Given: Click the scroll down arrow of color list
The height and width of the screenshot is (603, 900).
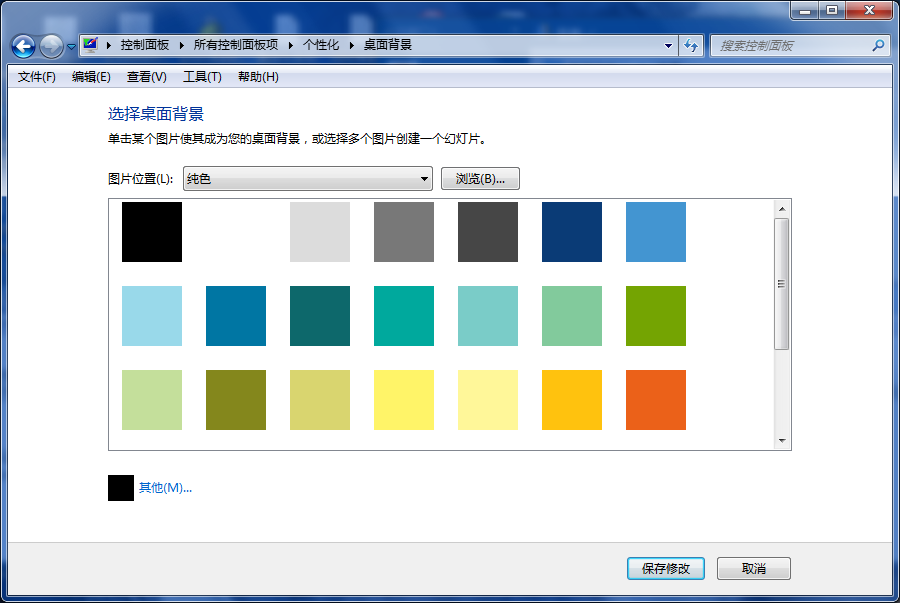Looking at the screenshot, I should coord(782,441).
